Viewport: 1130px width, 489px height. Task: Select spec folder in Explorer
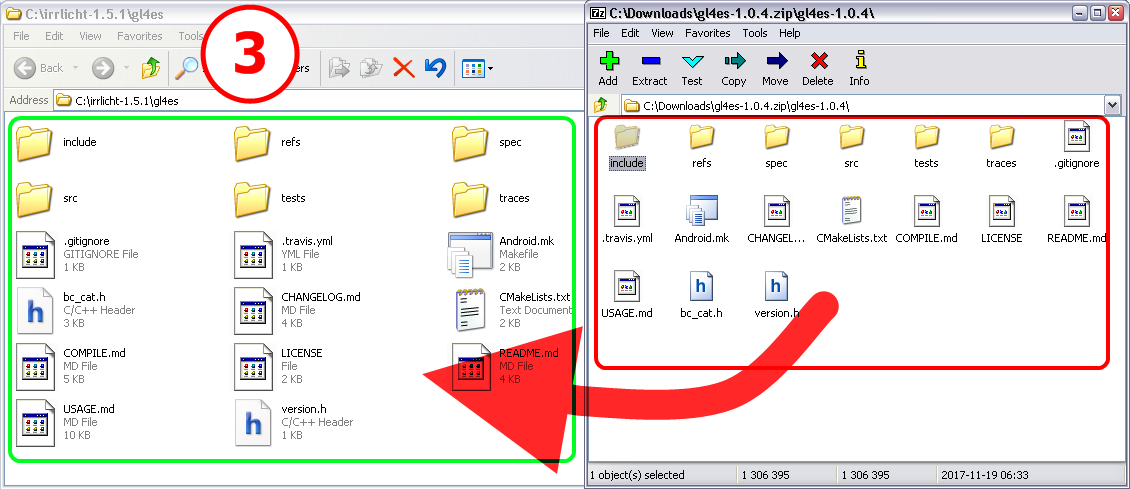click(486, 143)
